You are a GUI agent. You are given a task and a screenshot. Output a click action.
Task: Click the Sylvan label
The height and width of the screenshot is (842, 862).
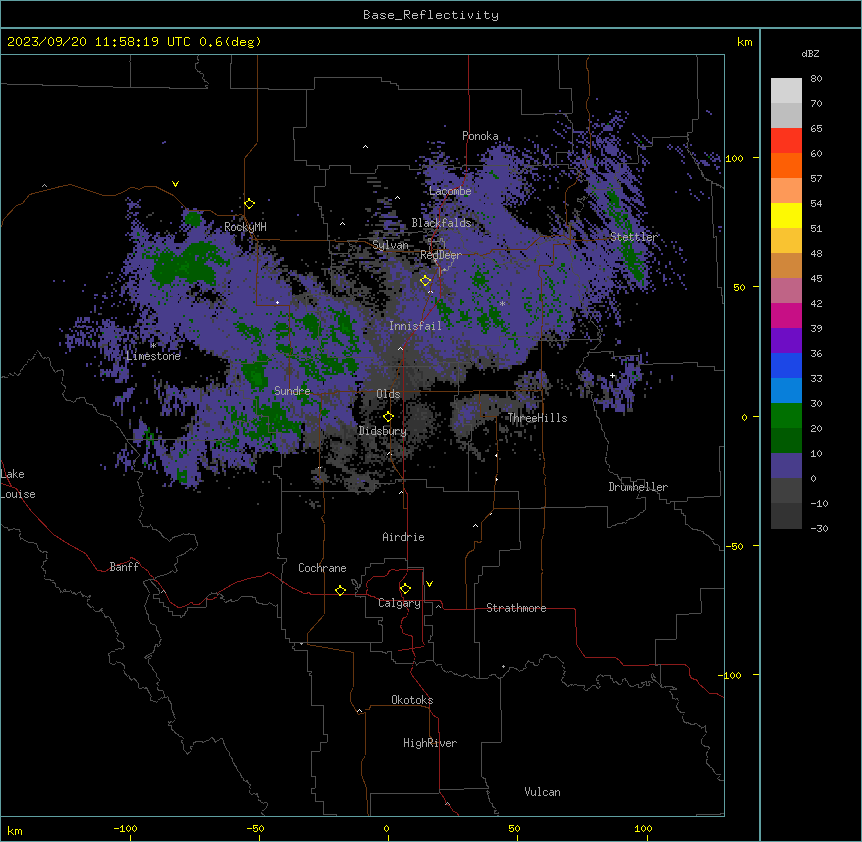pos(390,245)
